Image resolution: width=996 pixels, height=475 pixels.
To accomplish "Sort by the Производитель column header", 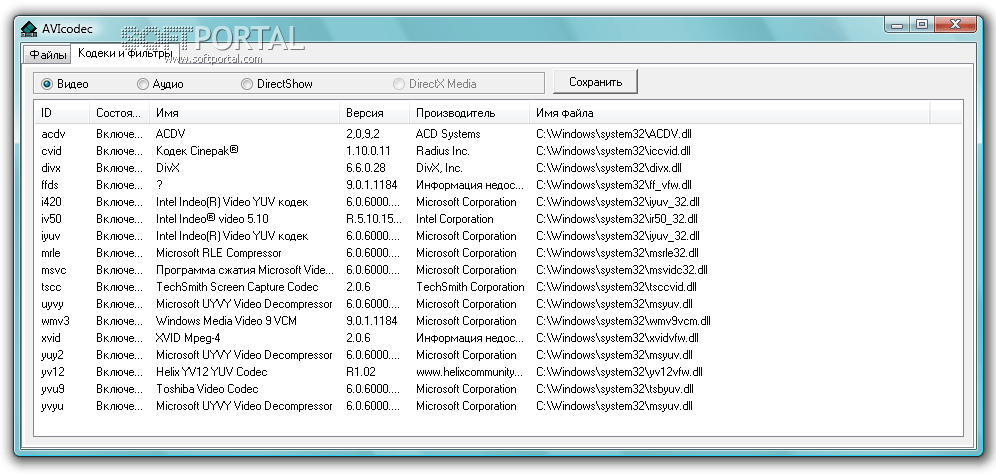I will point(469,113).
